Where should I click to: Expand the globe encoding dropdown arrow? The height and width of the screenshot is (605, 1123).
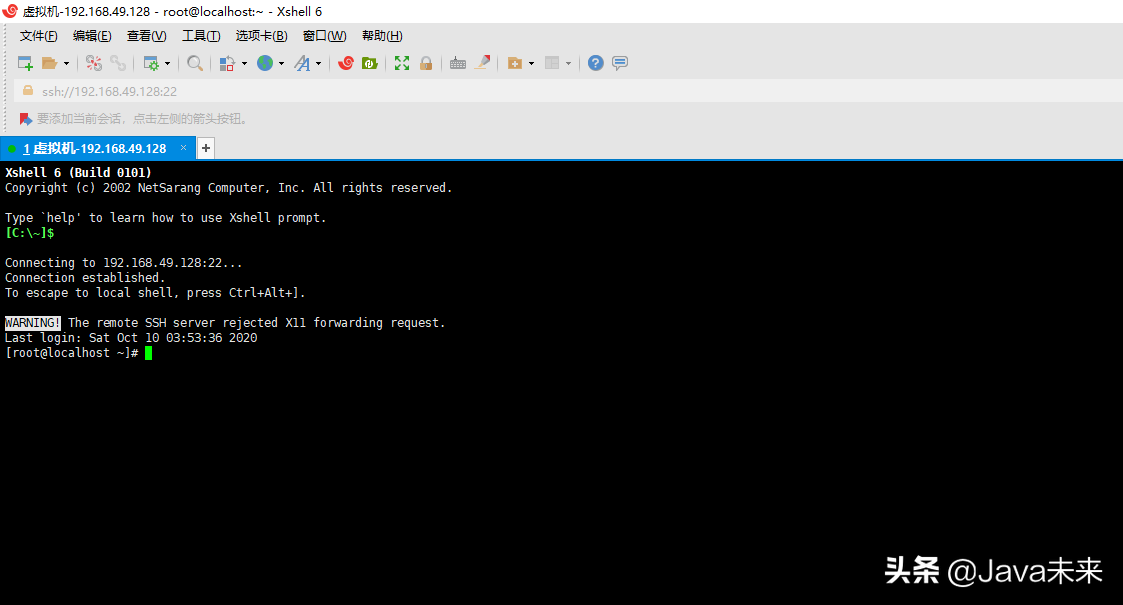pyautogui.click(x=281, y=63)
